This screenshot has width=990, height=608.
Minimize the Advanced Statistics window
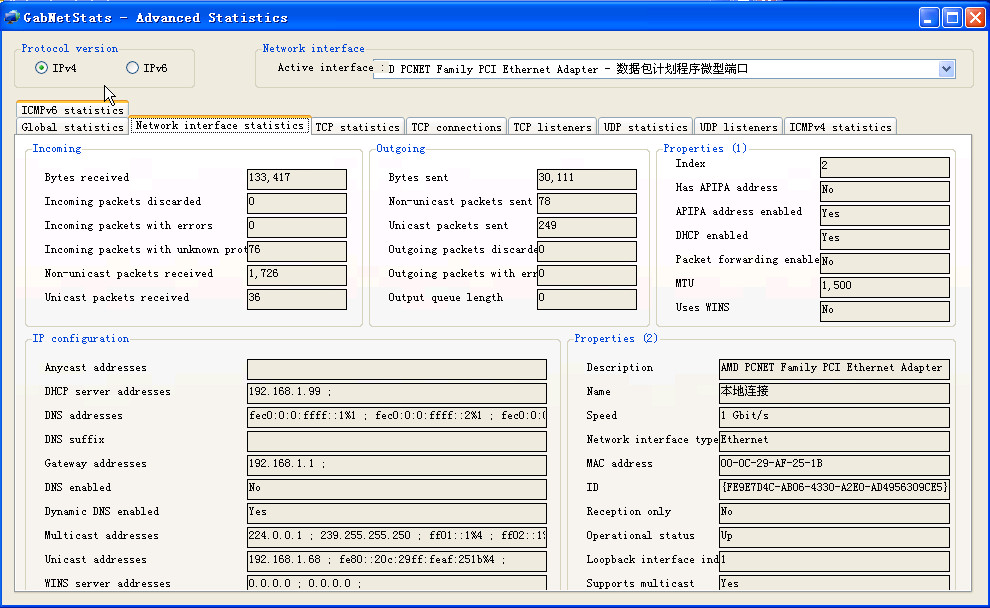[x=929, y=17]
